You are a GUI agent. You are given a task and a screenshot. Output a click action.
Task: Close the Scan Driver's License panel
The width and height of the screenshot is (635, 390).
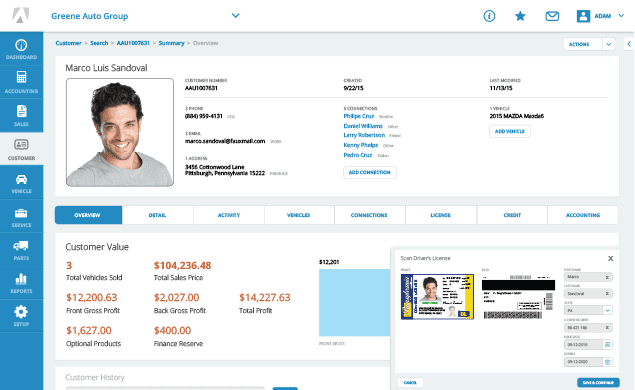pyautogui.click(x=610, y=258)
